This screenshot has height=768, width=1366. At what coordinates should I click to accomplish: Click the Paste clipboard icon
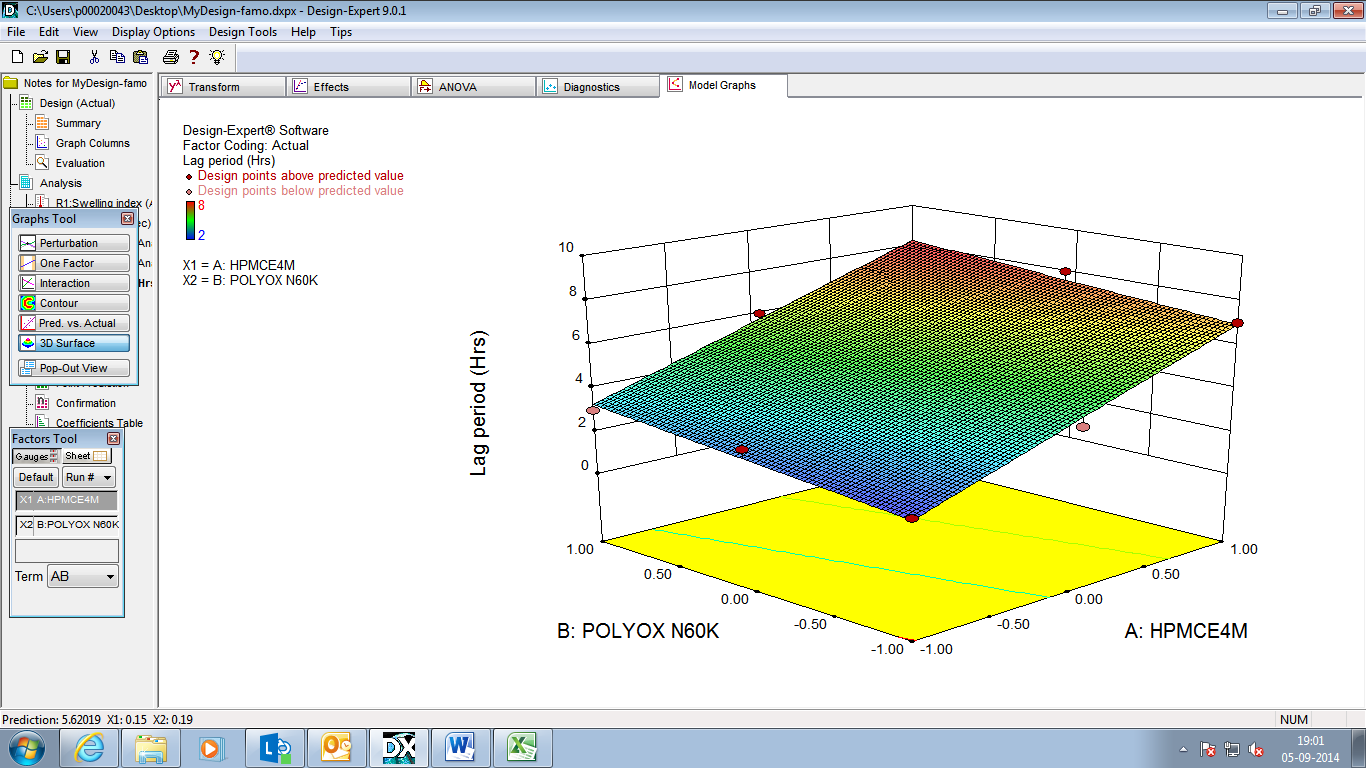[x=141, y=57]
